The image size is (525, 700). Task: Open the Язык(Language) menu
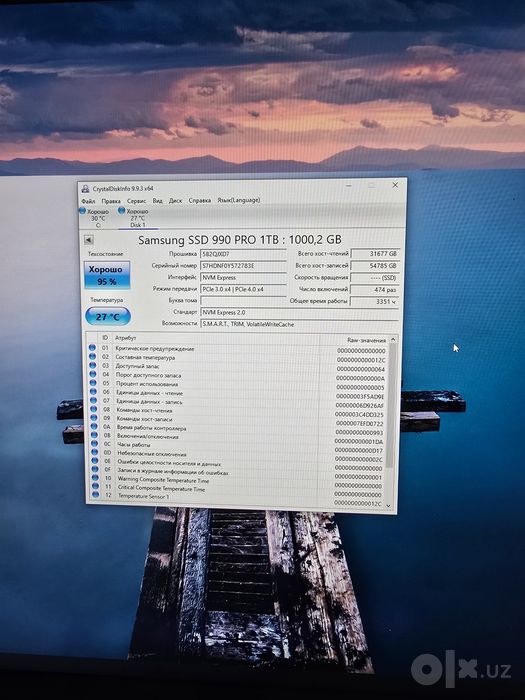[238, 200]
